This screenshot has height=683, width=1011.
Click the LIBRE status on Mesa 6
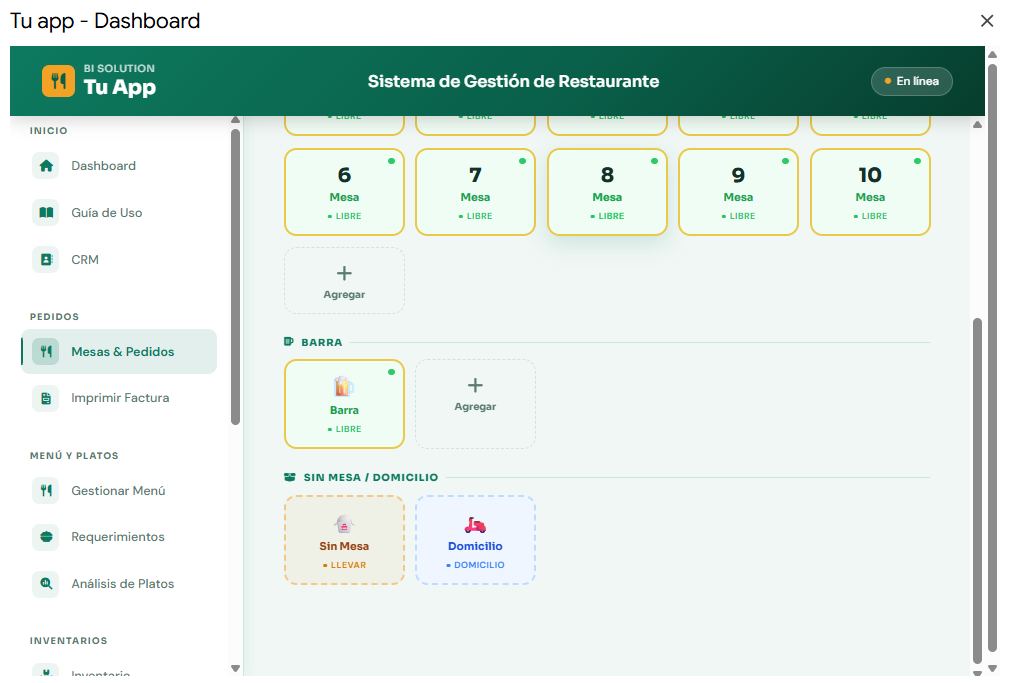click(x=344, y=216)
